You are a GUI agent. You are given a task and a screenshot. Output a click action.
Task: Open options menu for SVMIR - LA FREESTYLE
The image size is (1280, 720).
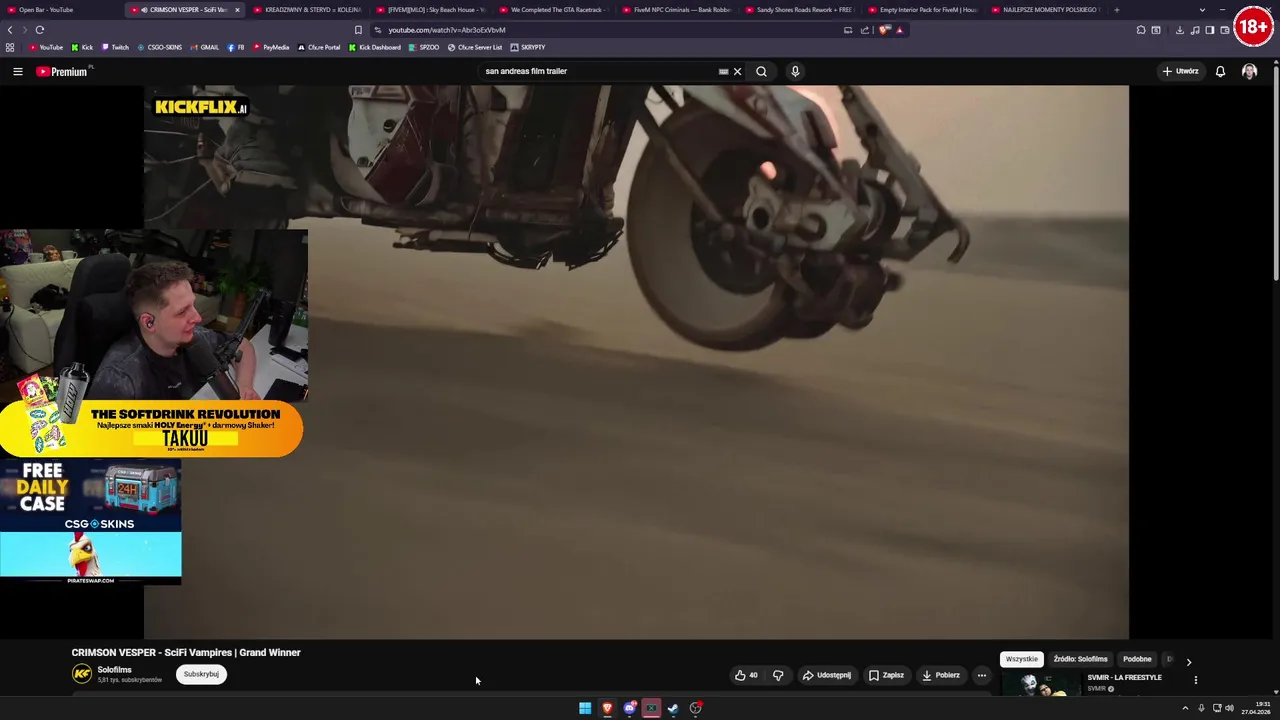tap(1195, 680)
